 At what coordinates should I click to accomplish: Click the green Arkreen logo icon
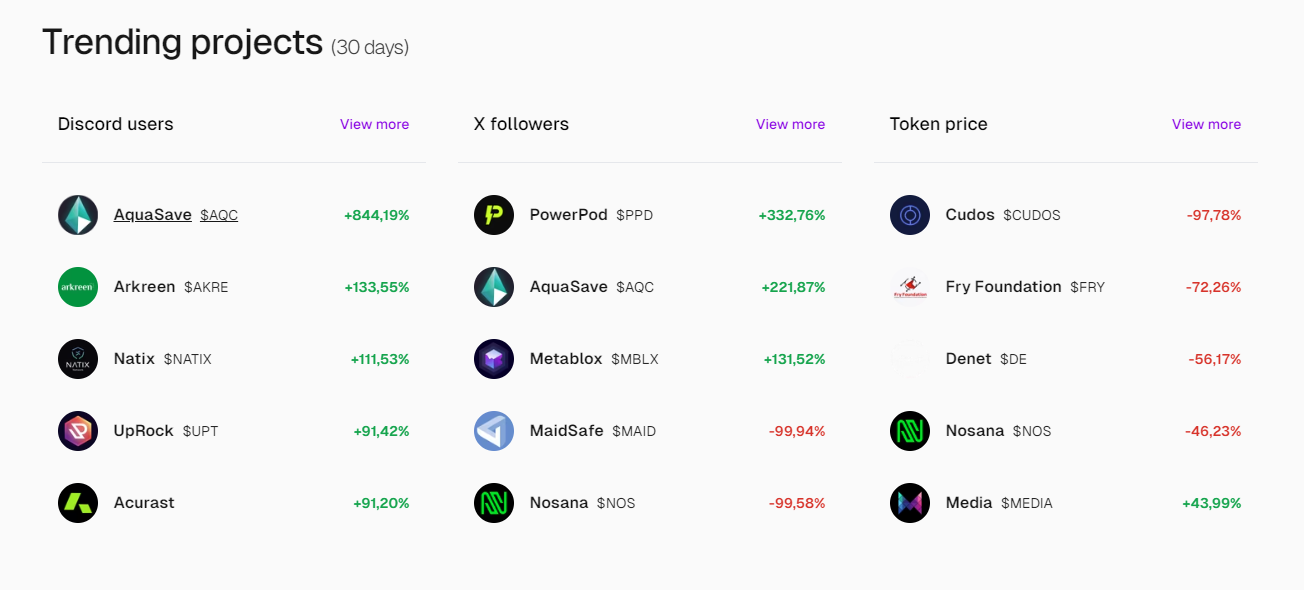78,287
